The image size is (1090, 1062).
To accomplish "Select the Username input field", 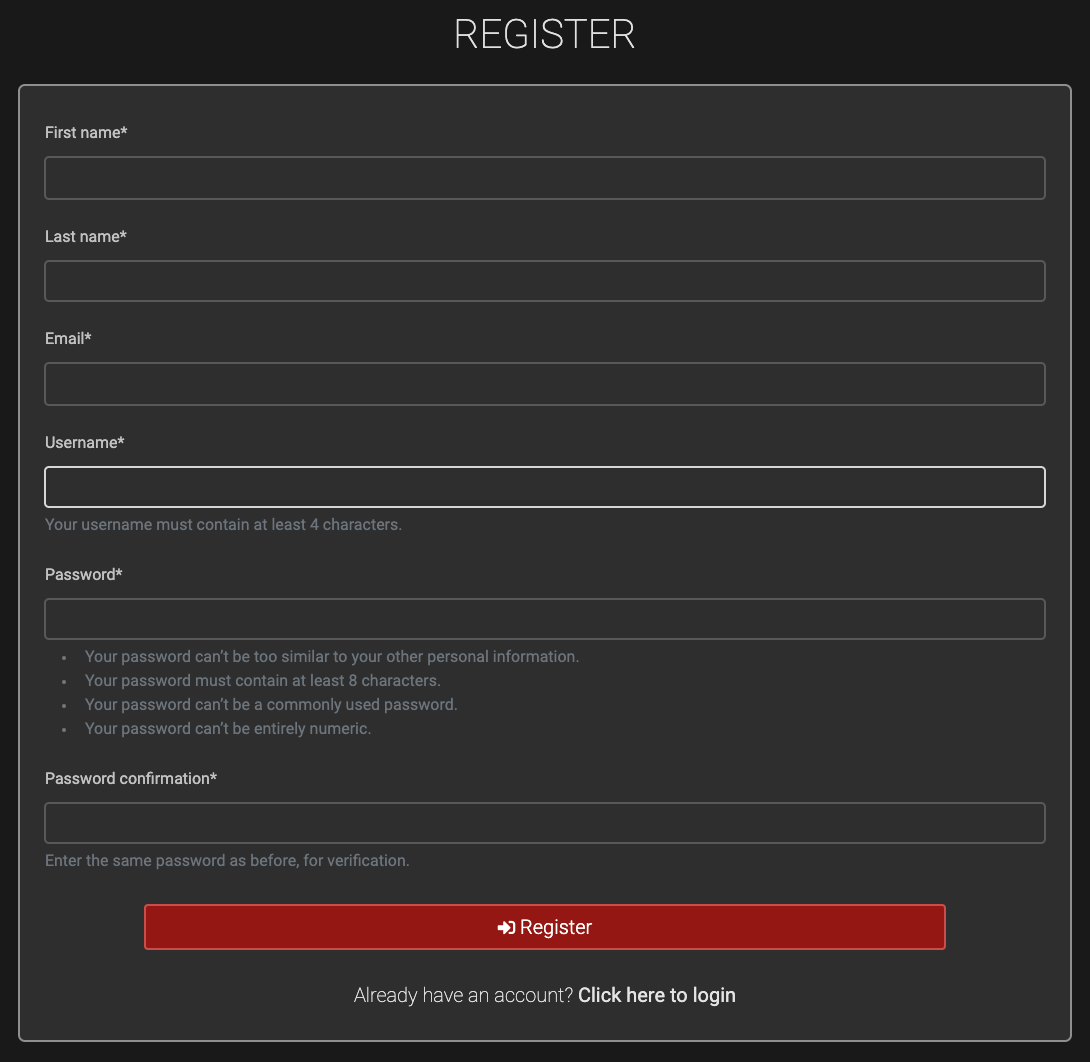I will [545, 486].
